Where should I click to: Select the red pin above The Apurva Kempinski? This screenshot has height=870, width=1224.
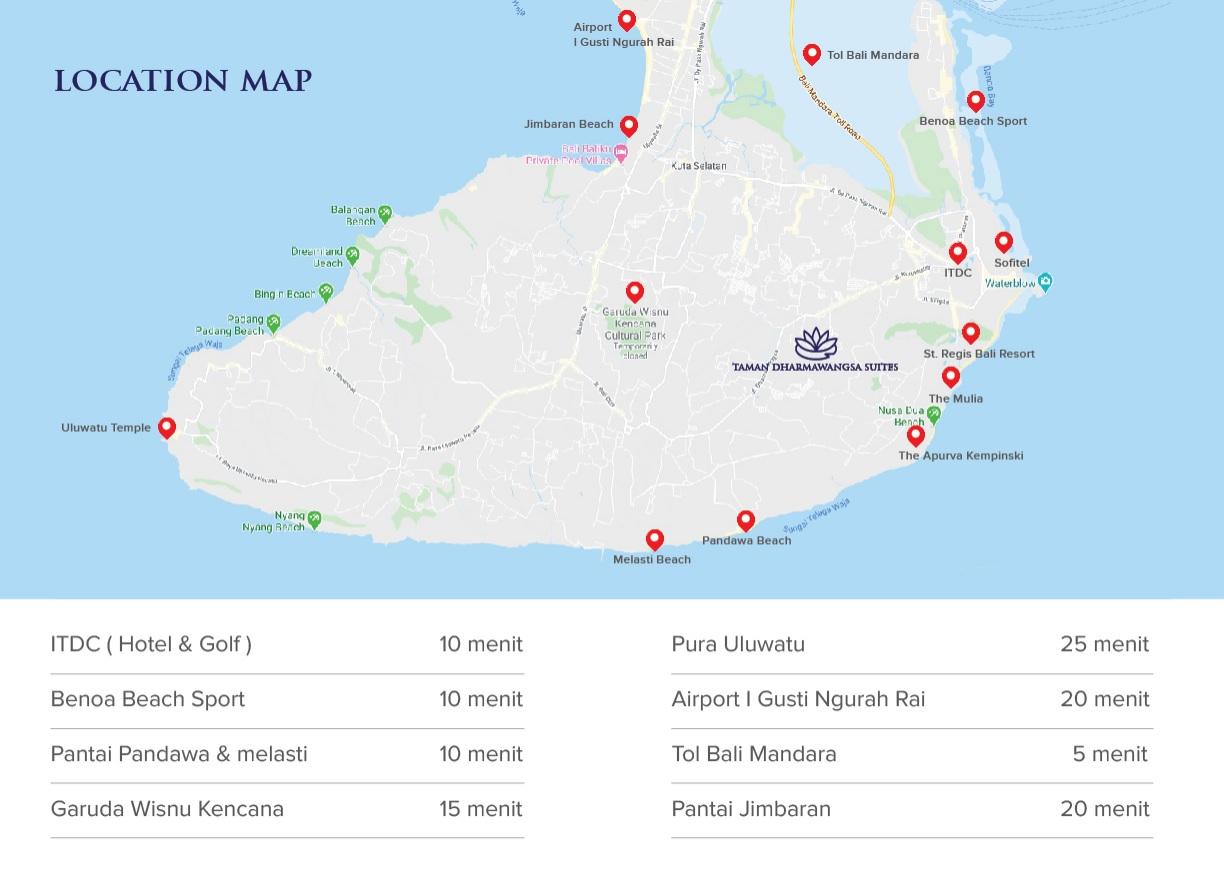tap(916, 436)
